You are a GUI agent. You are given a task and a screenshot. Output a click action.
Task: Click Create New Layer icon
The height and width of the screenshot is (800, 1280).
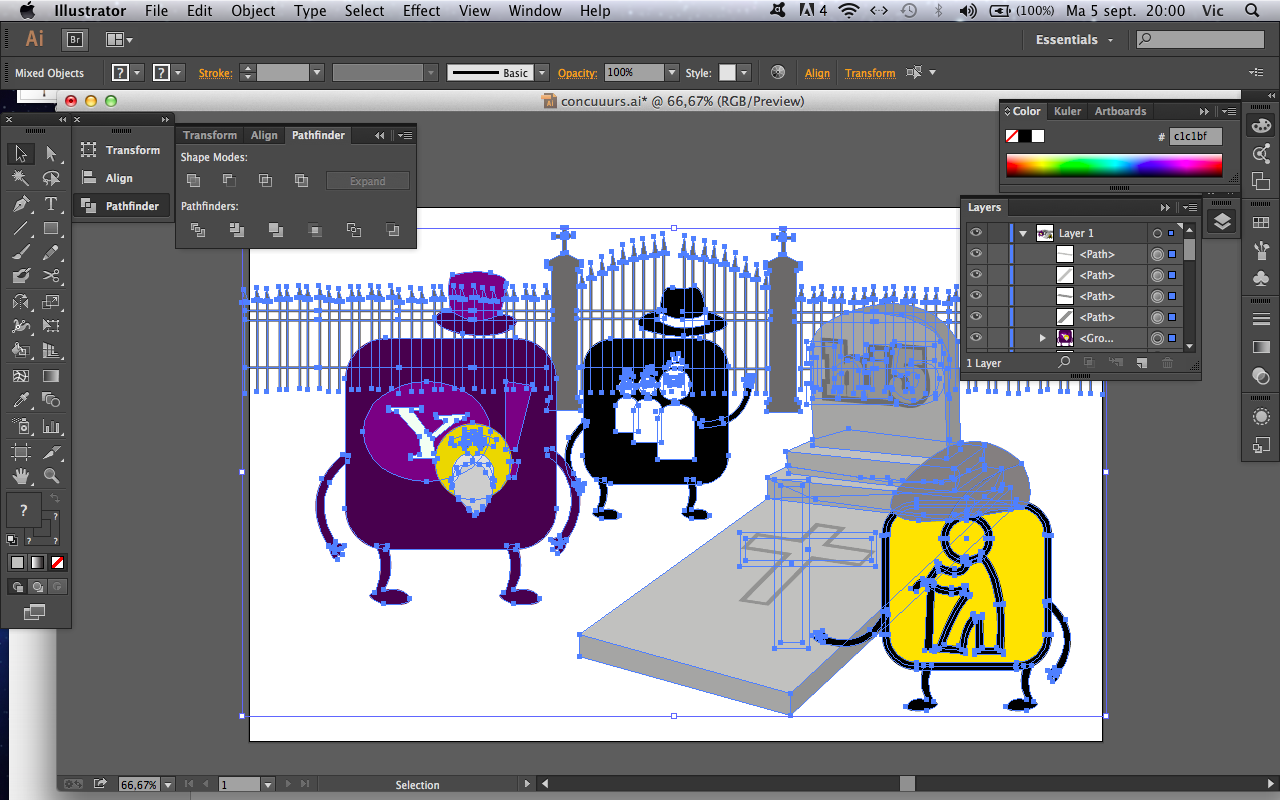(1141, 363)
